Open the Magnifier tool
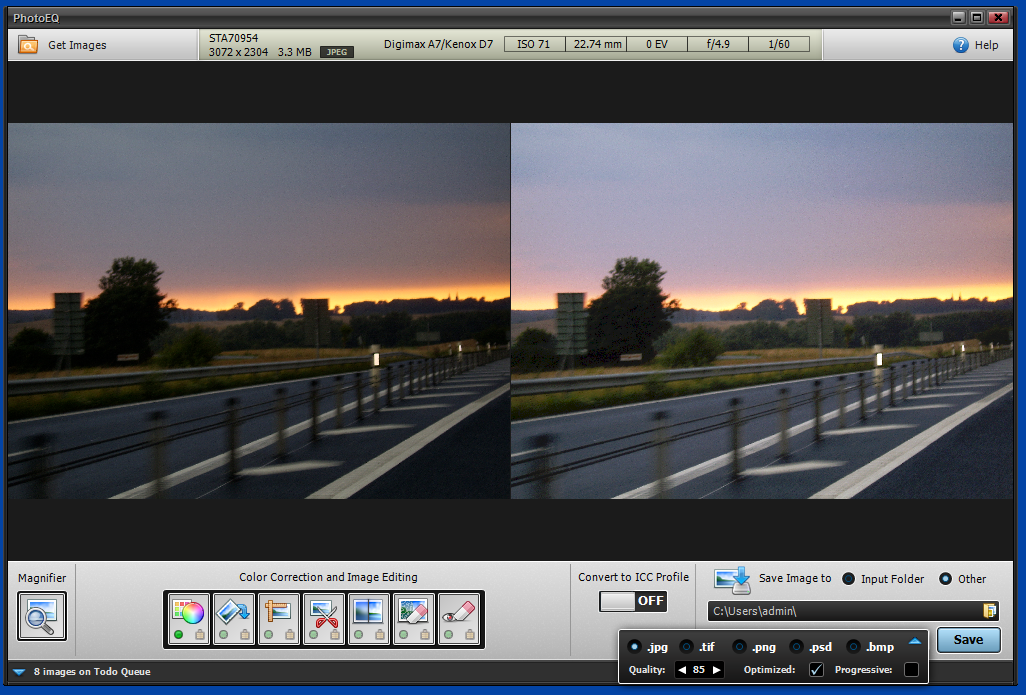The width and height of the screenshot is (1026, 695). (42, 615)
